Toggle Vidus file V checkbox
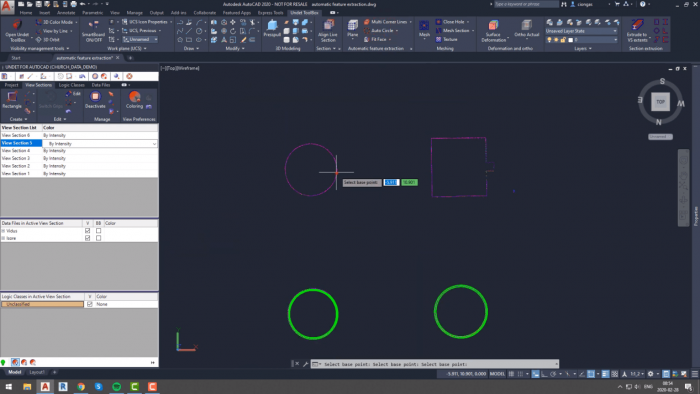This screenshot has width=700, height=394. pyautogui.click(x=88, y=231)
